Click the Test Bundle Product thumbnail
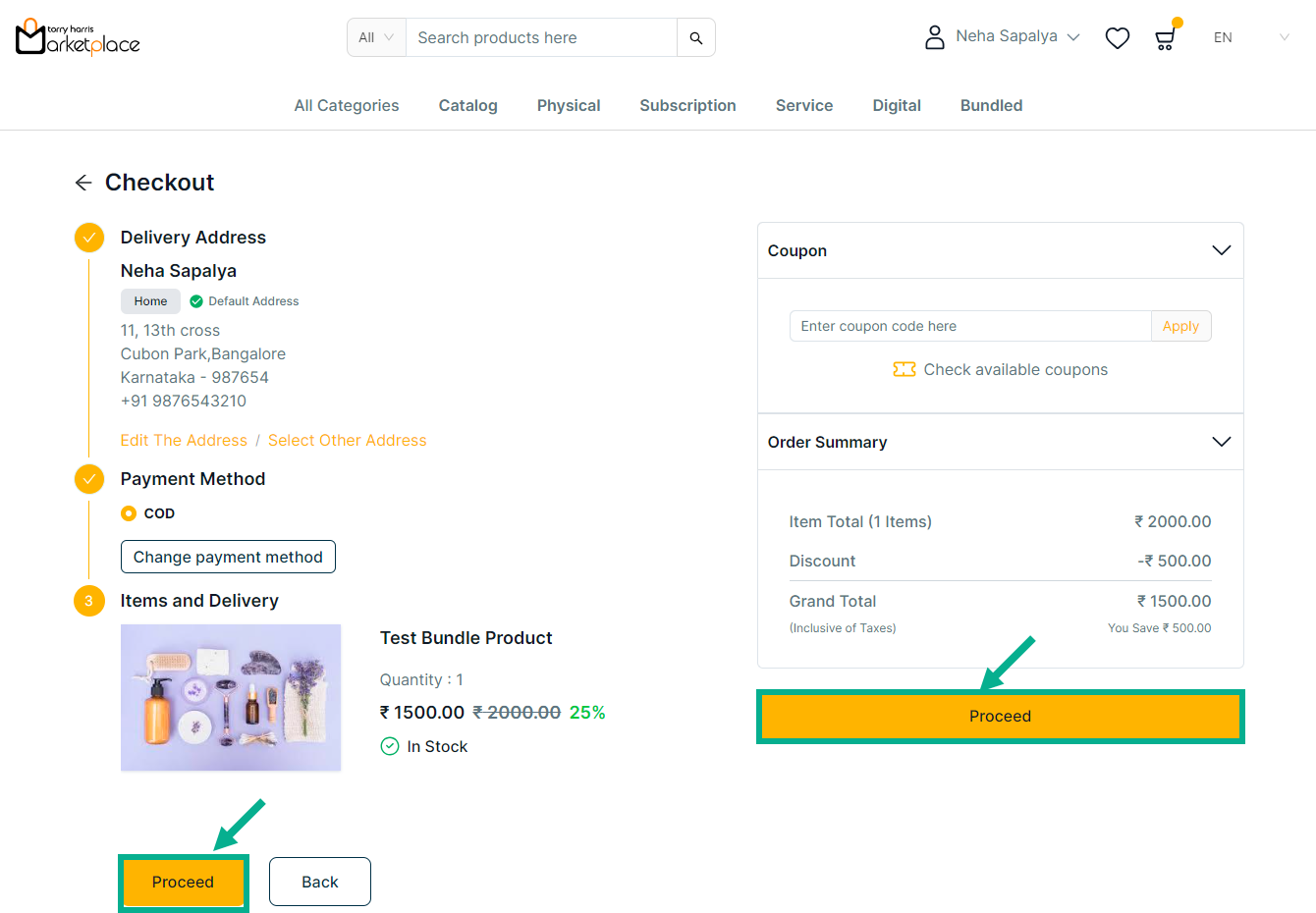Image resolution: width=1316 pixels, height=913 pixels. coord(231,698)
